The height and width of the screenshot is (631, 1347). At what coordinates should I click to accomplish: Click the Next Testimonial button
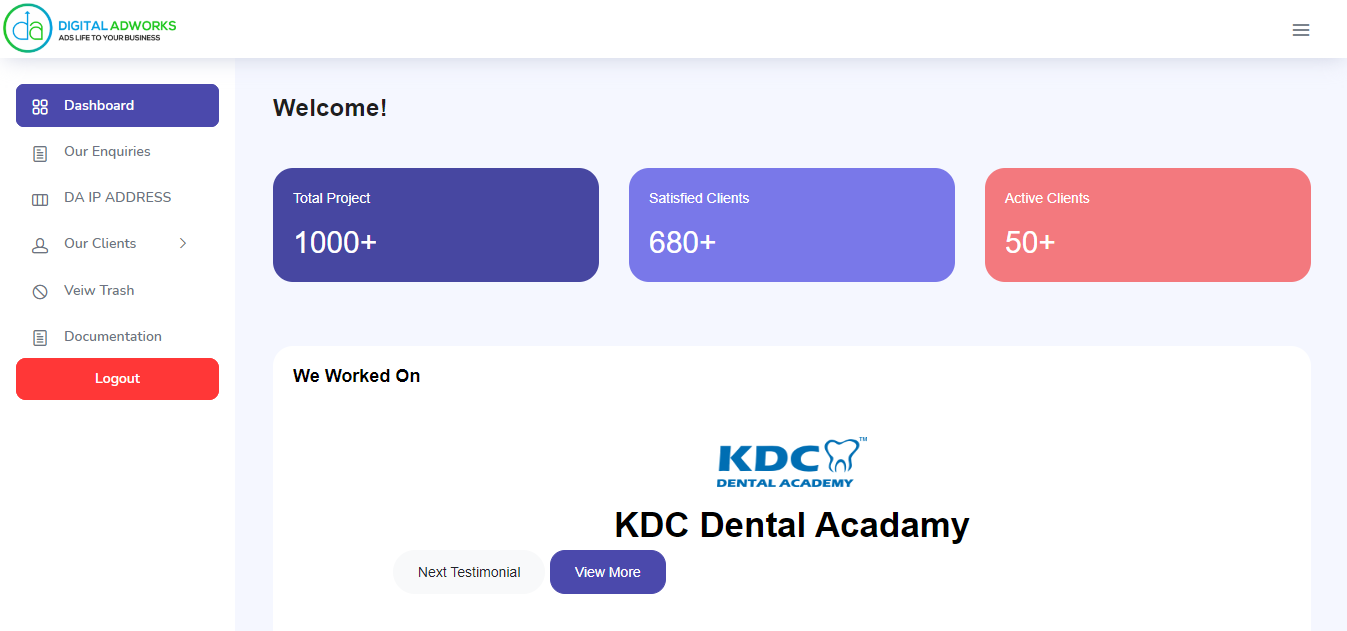(469, 572)
